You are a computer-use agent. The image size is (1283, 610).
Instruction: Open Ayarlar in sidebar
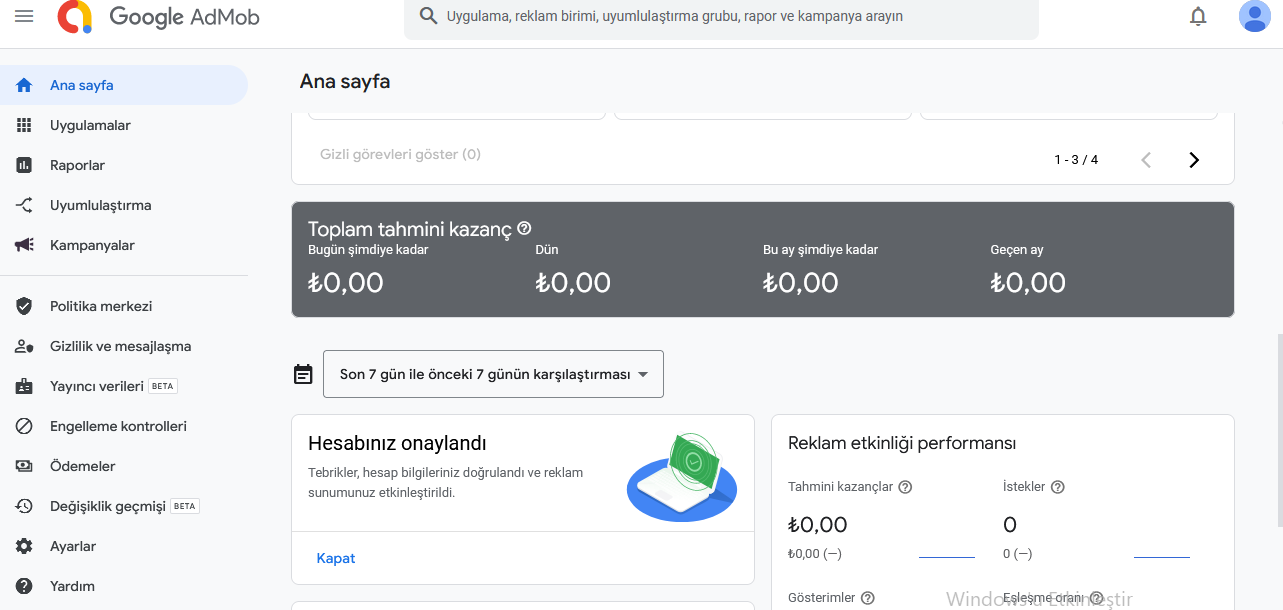tap(124, 546)
